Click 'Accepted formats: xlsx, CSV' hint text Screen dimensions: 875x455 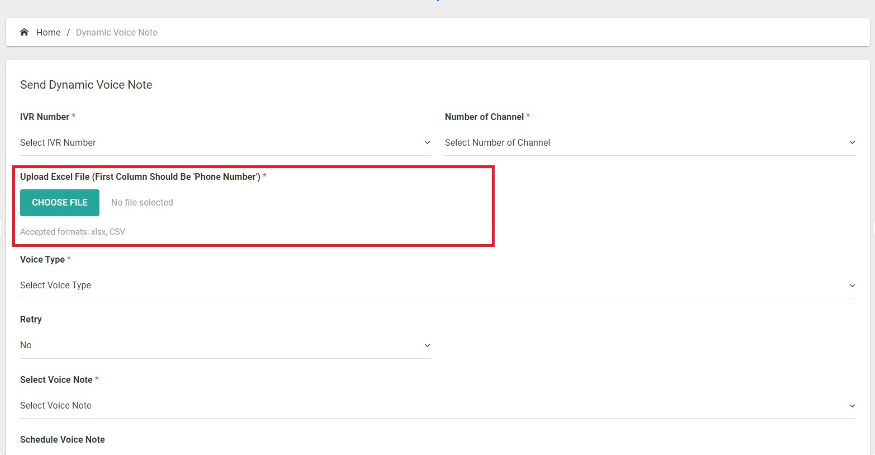(73, 232)
